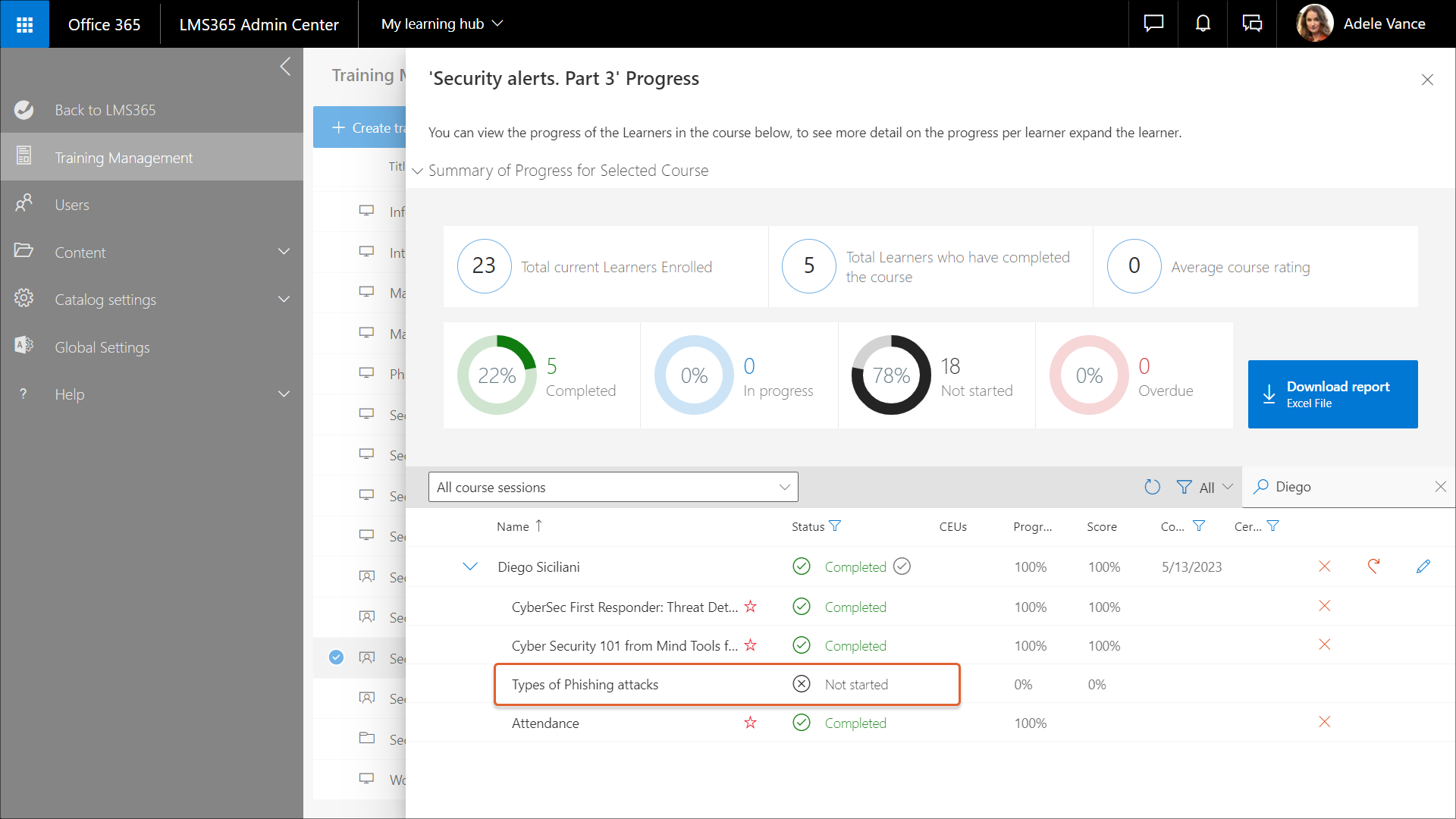1456x819 pixels.
Task: Open the All course sessions dropdown
Action: [613, 487]
